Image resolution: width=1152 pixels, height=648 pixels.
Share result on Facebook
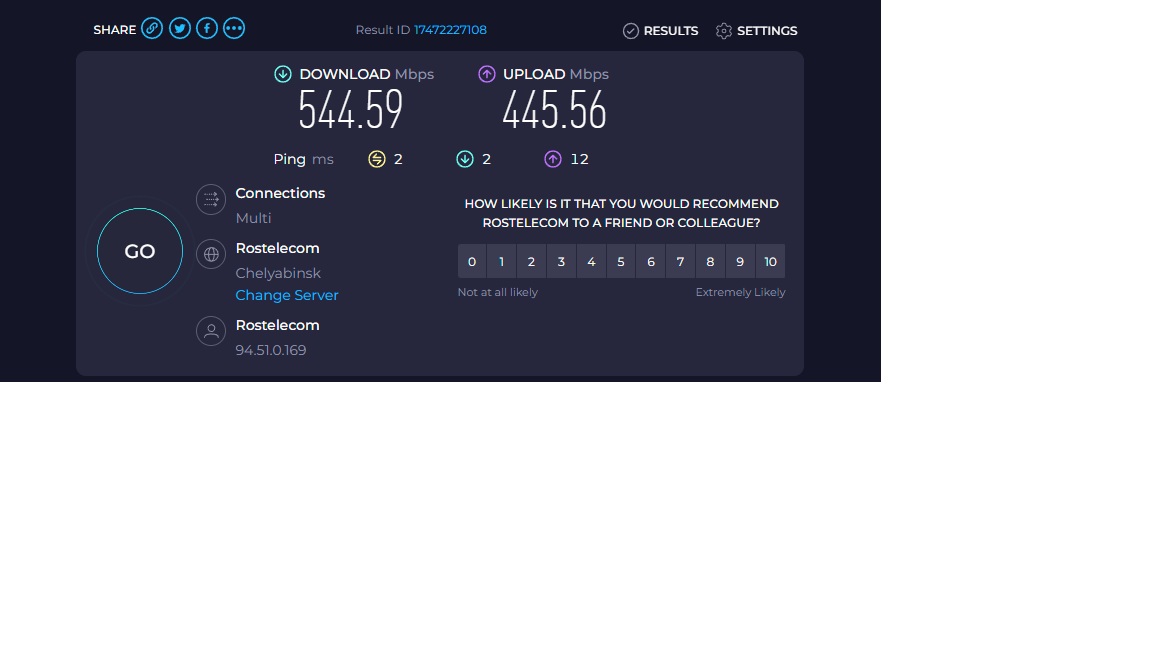coord(207,28)
